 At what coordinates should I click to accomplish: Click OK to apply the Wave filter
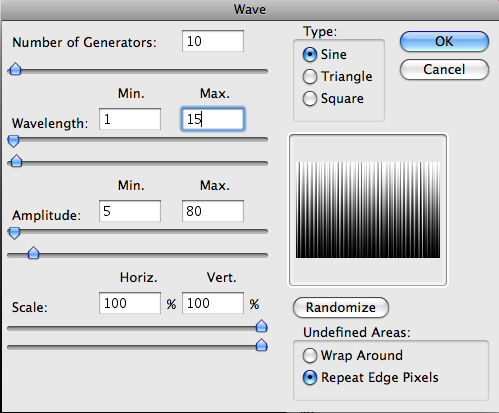pyautogui.click(x=444, y=41)
